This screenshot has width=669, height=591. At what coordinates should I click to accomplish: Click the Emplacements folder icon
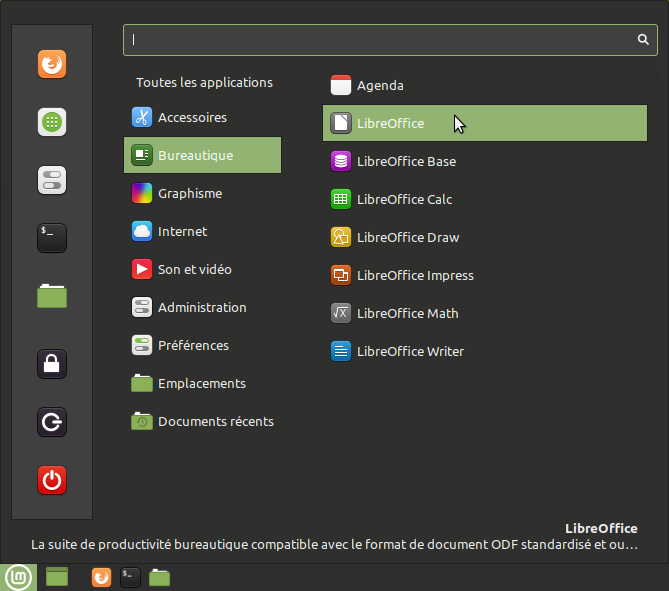pyautogui.click(x=142, y=383)
